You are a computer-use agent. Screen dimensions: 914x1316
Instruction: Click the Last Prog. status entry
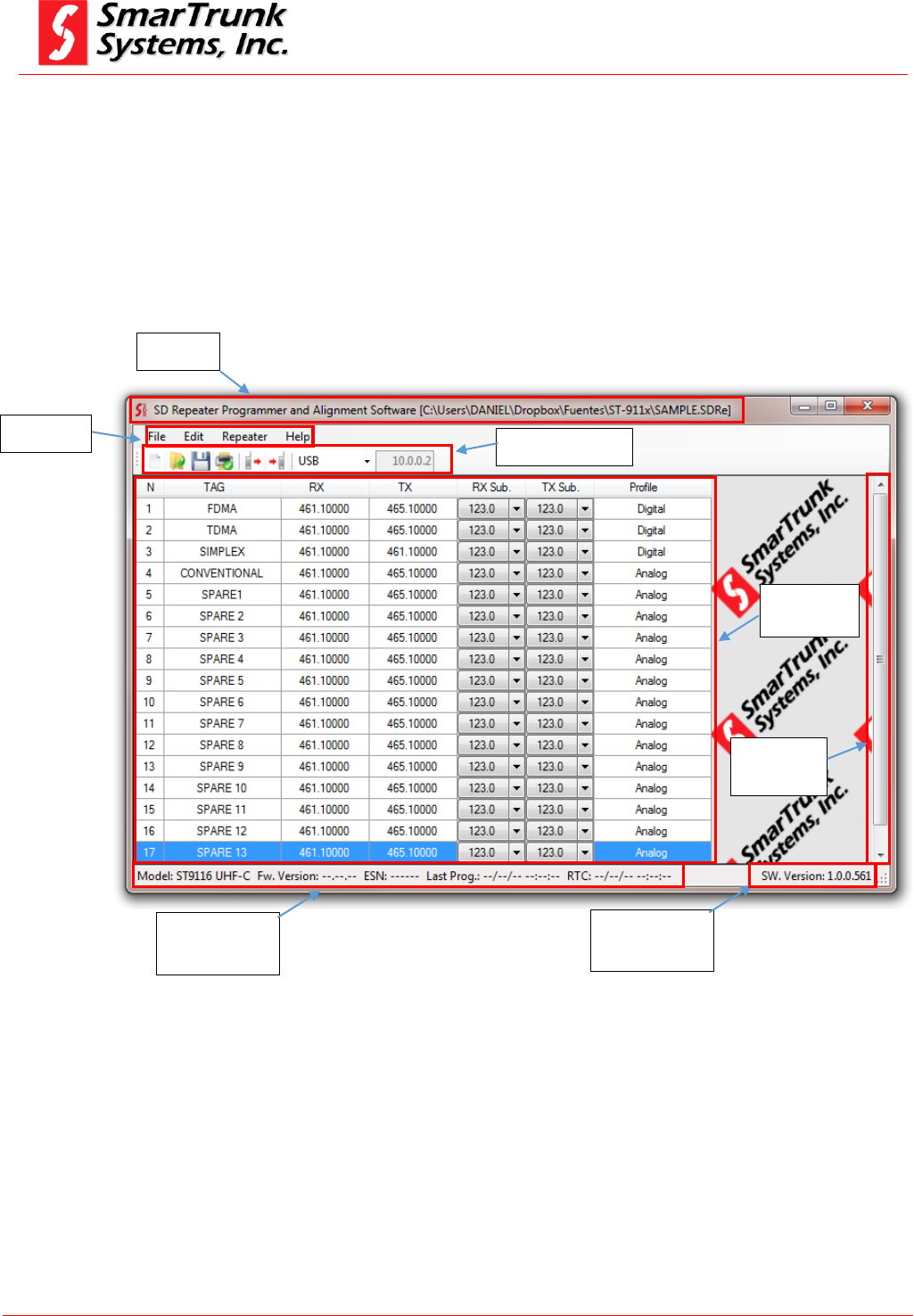coord(493,876)
